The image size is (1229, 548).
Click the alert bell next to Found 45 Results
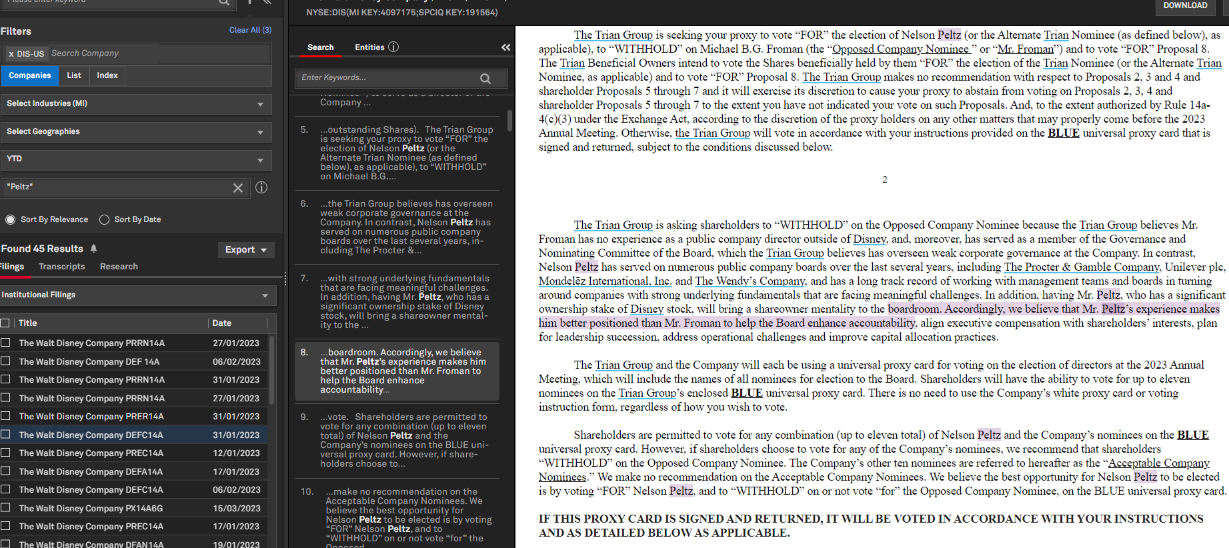[94, 249]
